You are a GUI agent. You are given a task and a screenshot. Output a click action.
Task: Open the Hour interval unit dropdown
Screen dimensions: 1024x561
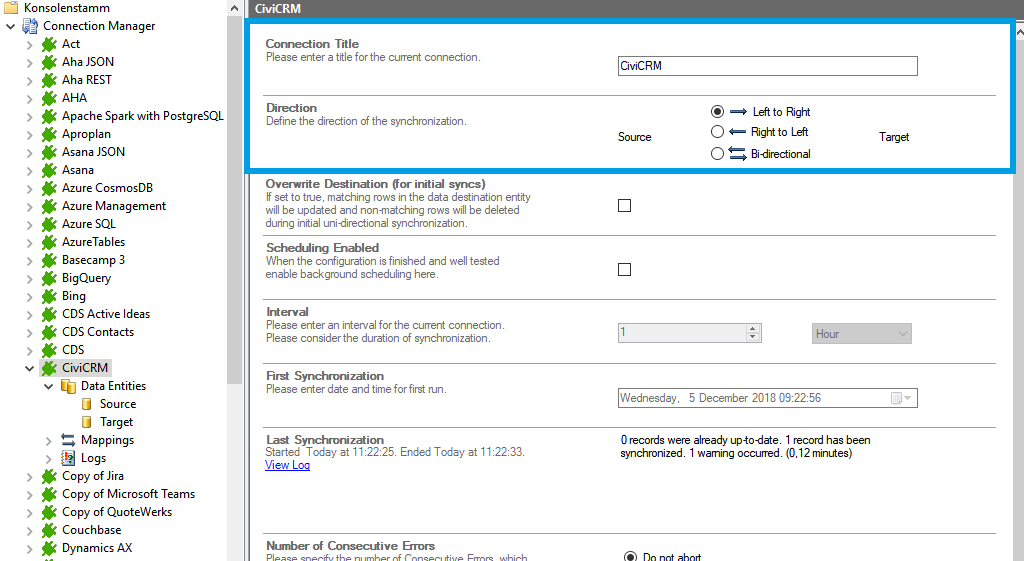coord(861,334)
